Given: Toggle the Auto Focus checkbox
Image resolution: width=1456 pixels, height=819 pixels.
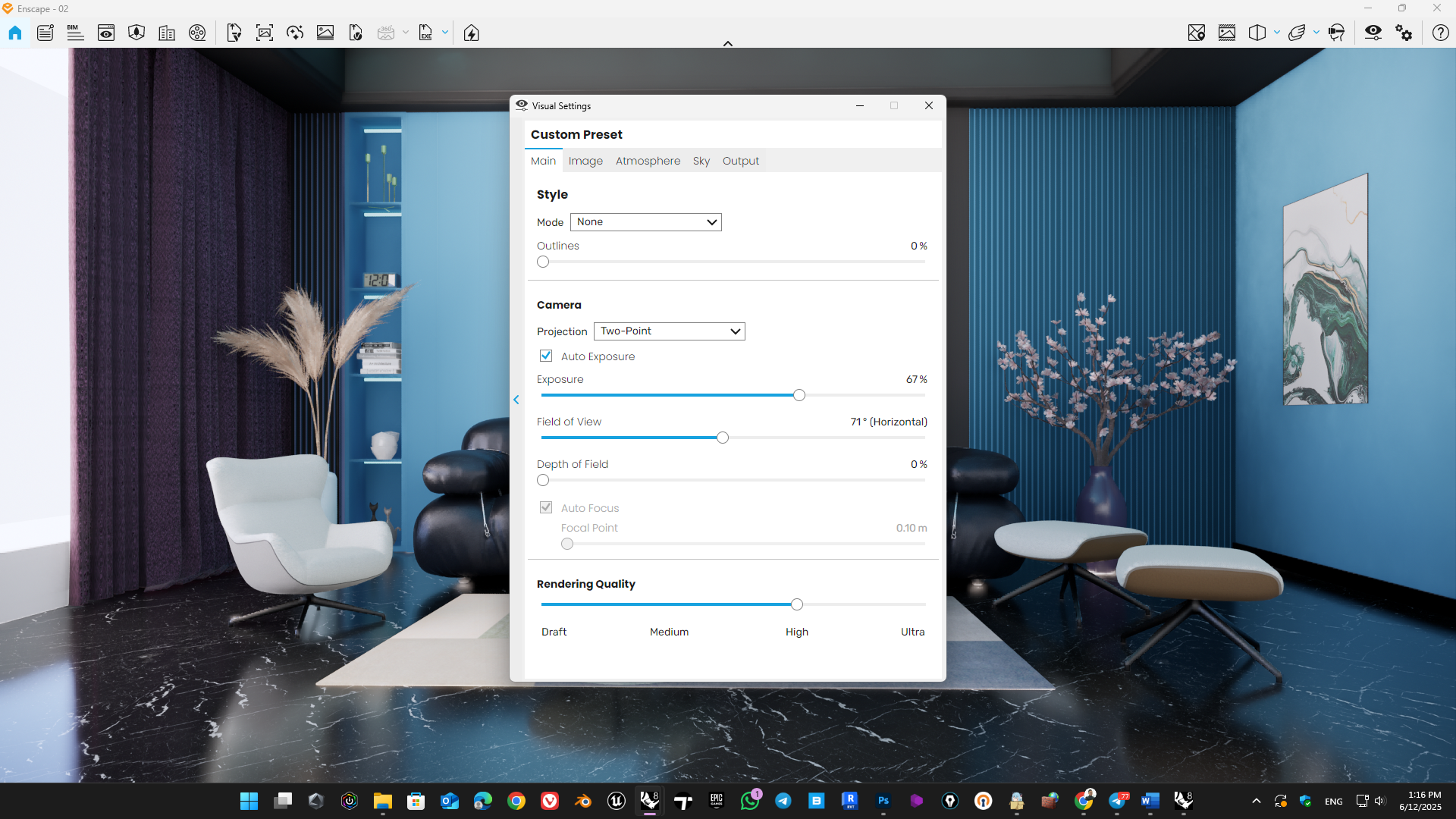Looking at the screenshot, I should [546, 507].
